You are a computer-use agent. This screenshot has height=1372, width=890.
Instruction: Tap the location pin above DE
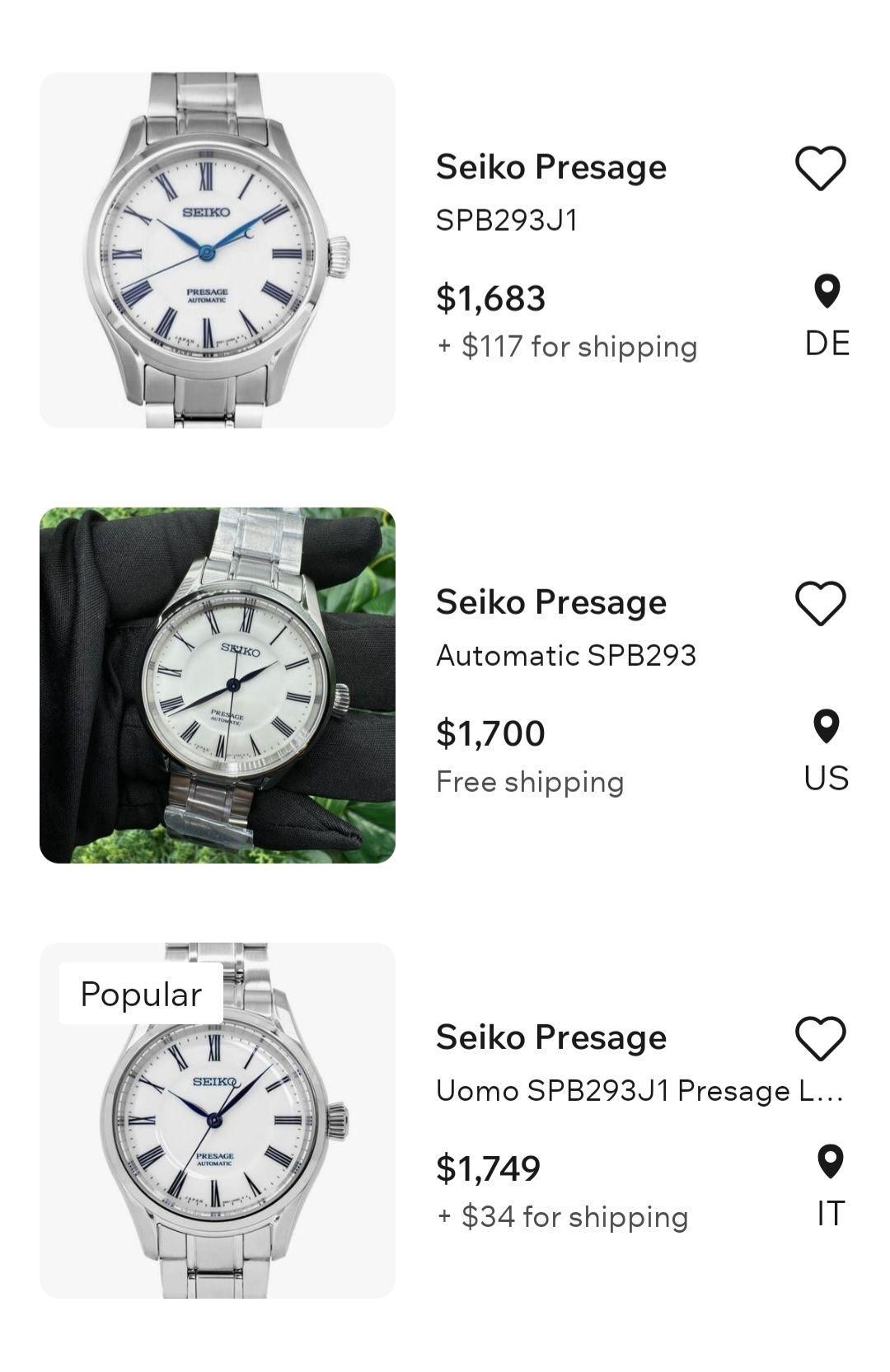(x=827, y=291)
